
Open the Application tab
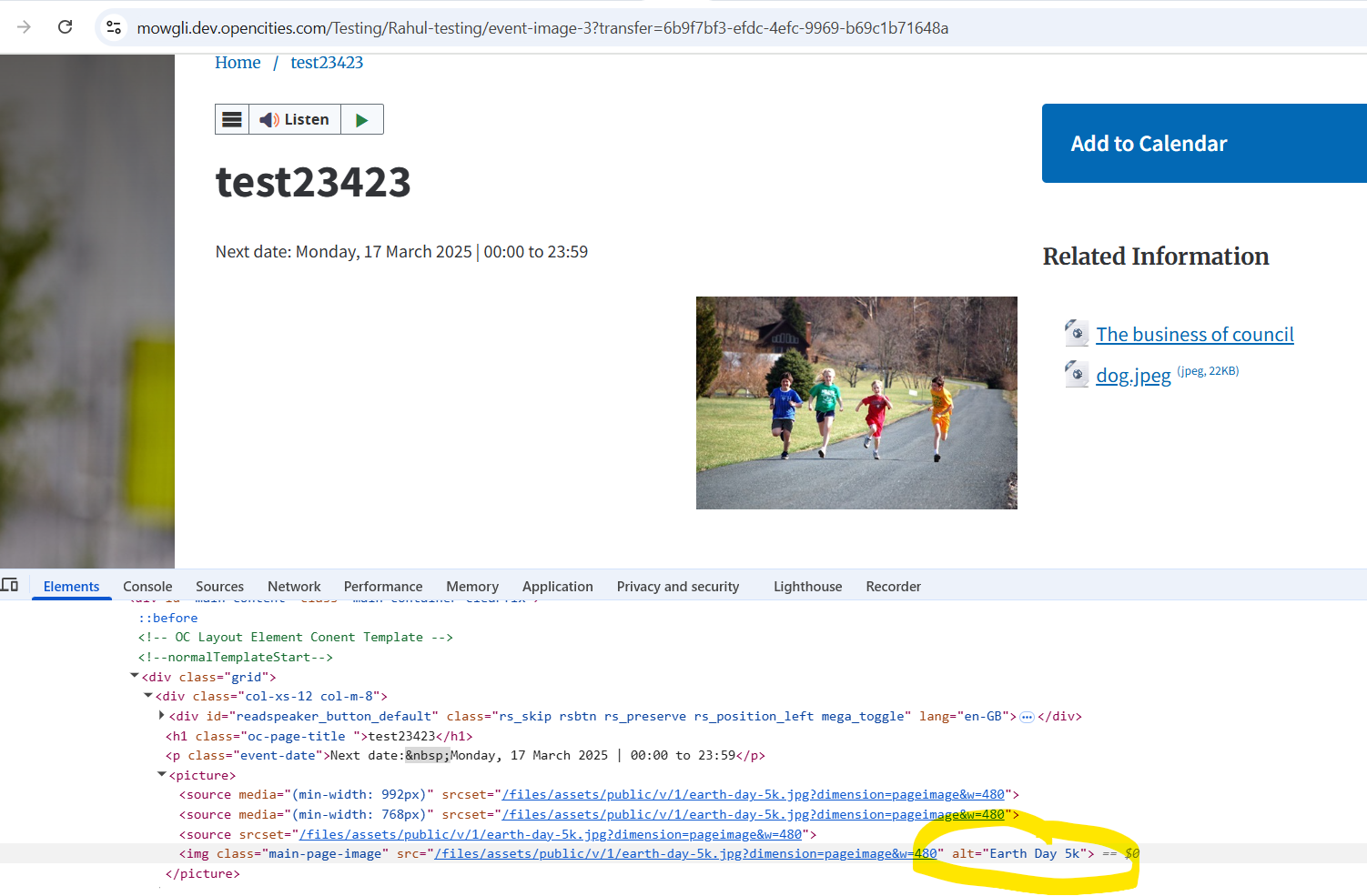(x=558, y=587)
